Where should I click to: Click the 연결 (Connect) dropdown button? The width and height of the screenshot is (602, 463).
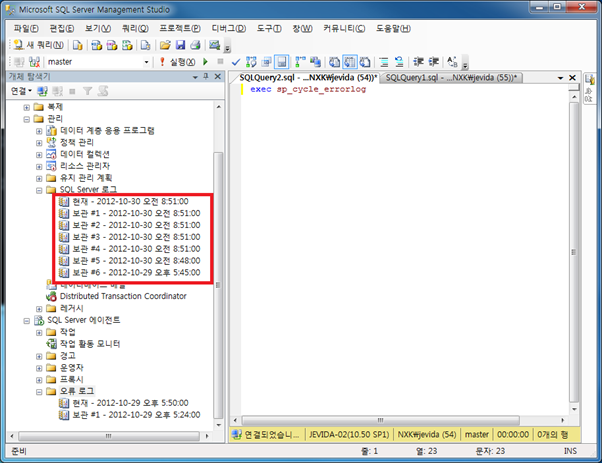21,91
